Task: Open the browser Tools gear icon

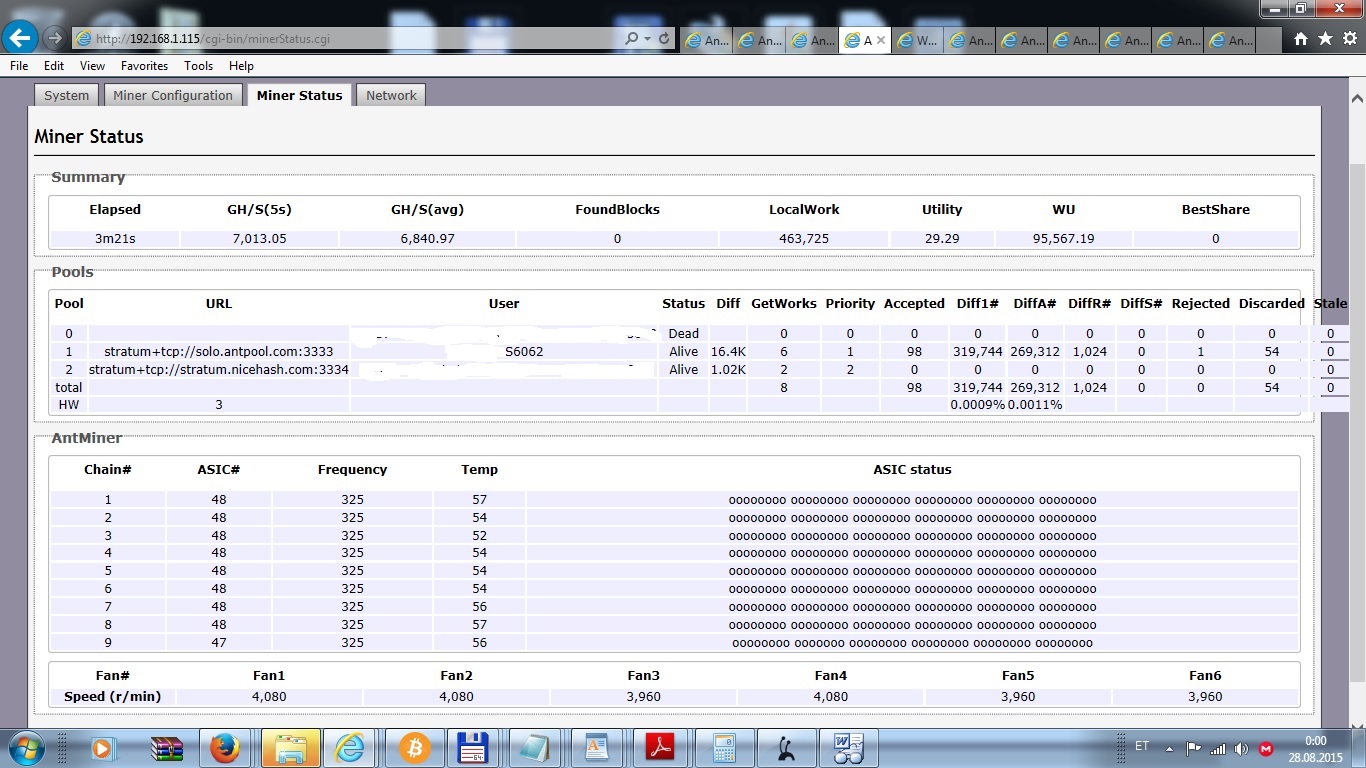Action: [x=1349, y=39]
